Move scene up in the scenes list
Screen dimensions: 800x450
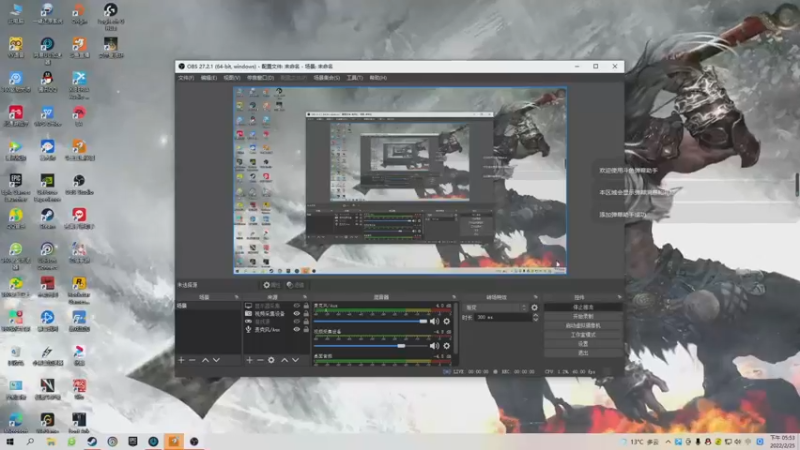pos(205,360)
